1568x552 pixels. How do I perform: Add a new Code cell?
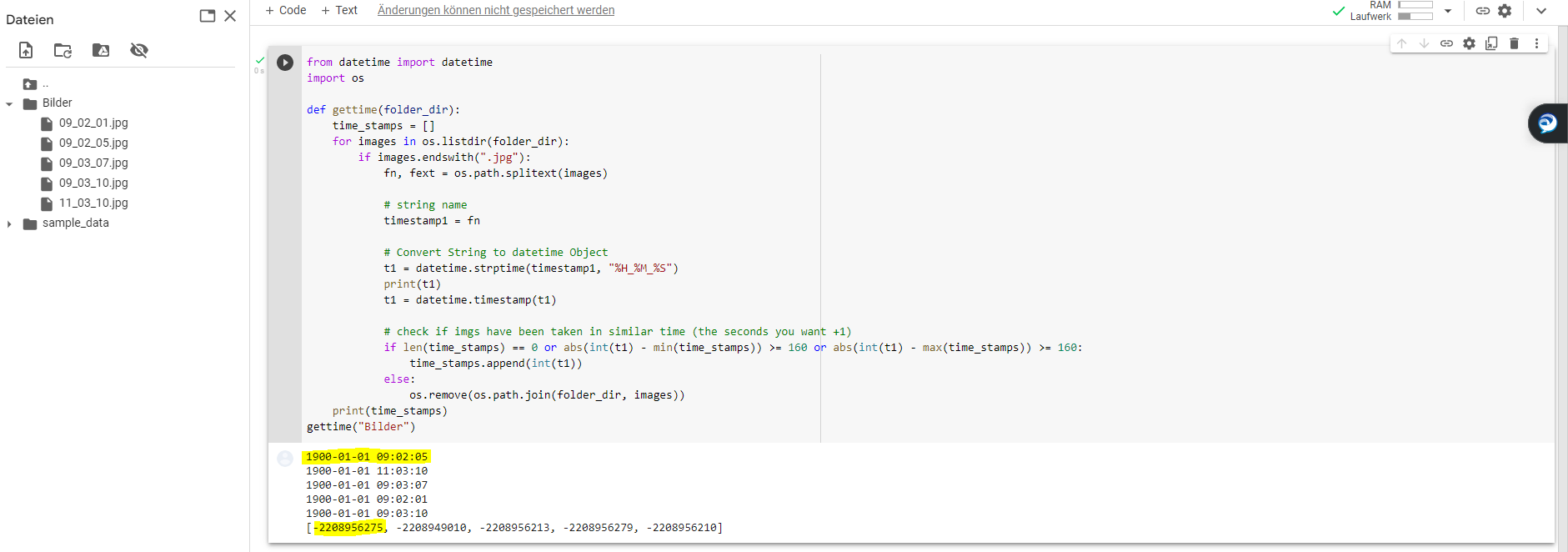point(286,10)
